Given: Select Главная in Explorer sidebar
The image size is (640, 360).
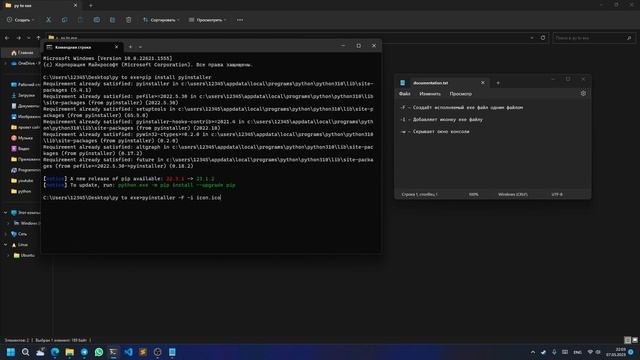Looking at the screenshot, I should 22,53.
